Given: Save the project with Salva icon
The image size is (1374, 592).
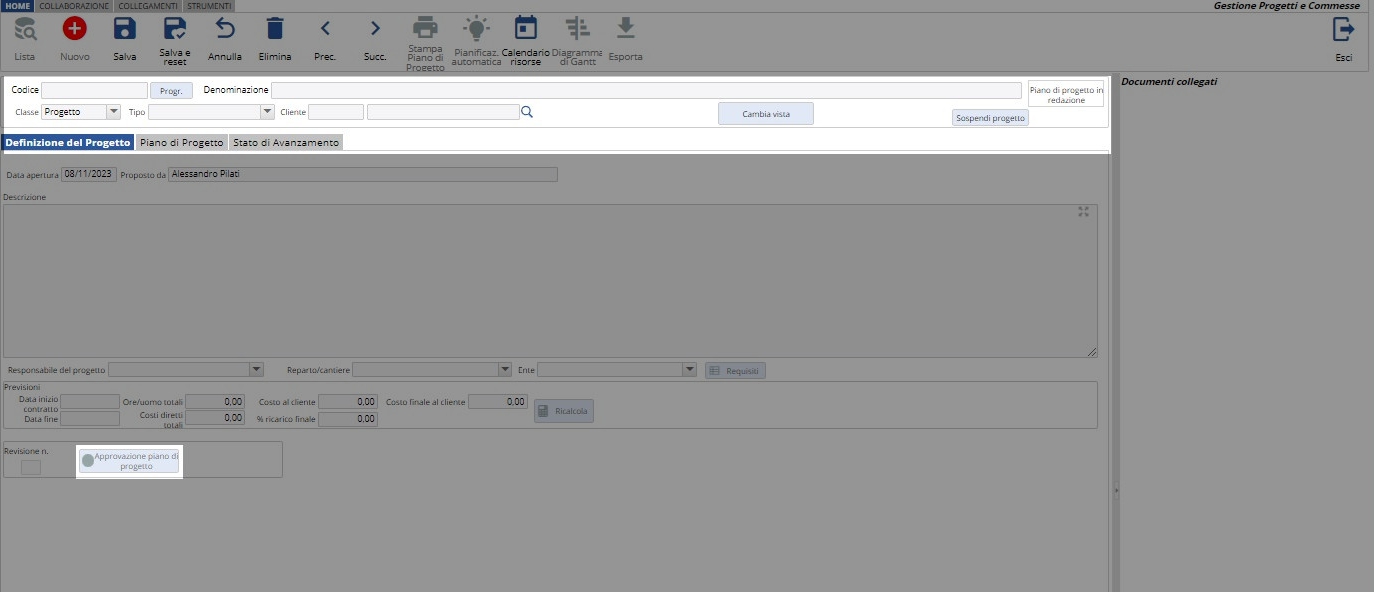Looking at the screenshot, I should point(125,29).
